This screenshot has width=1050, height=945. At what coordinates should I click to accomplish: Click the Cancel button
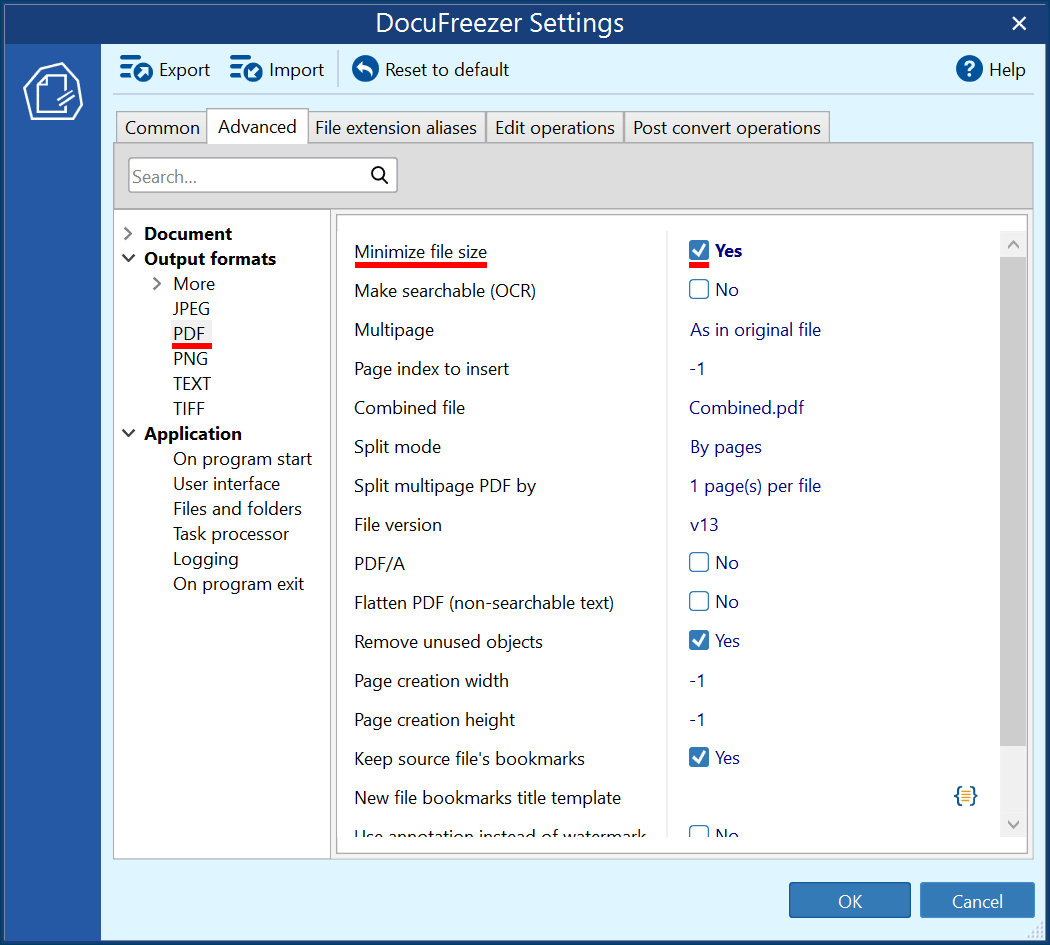pyautogui.click(x=976, y=901)
